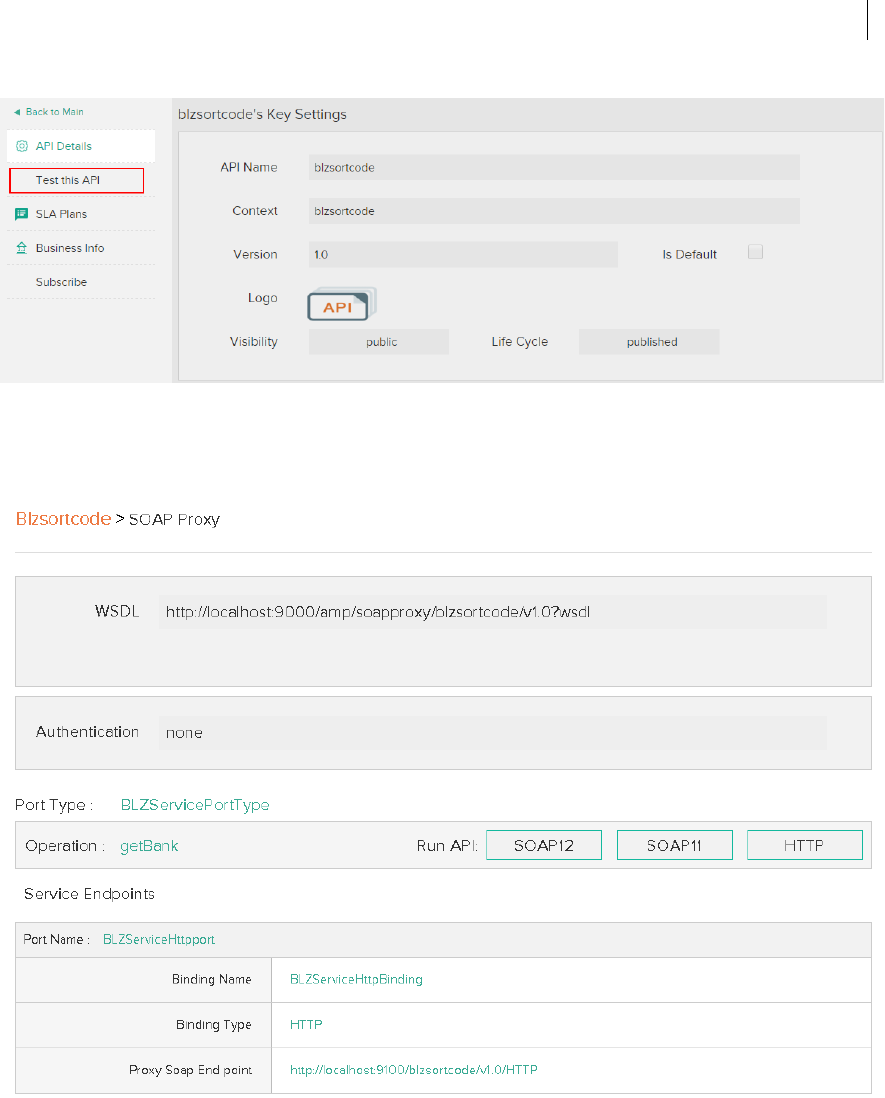
Task: Click the API Details gear icon
Action: pyautogui.click(x=22, y=146)
